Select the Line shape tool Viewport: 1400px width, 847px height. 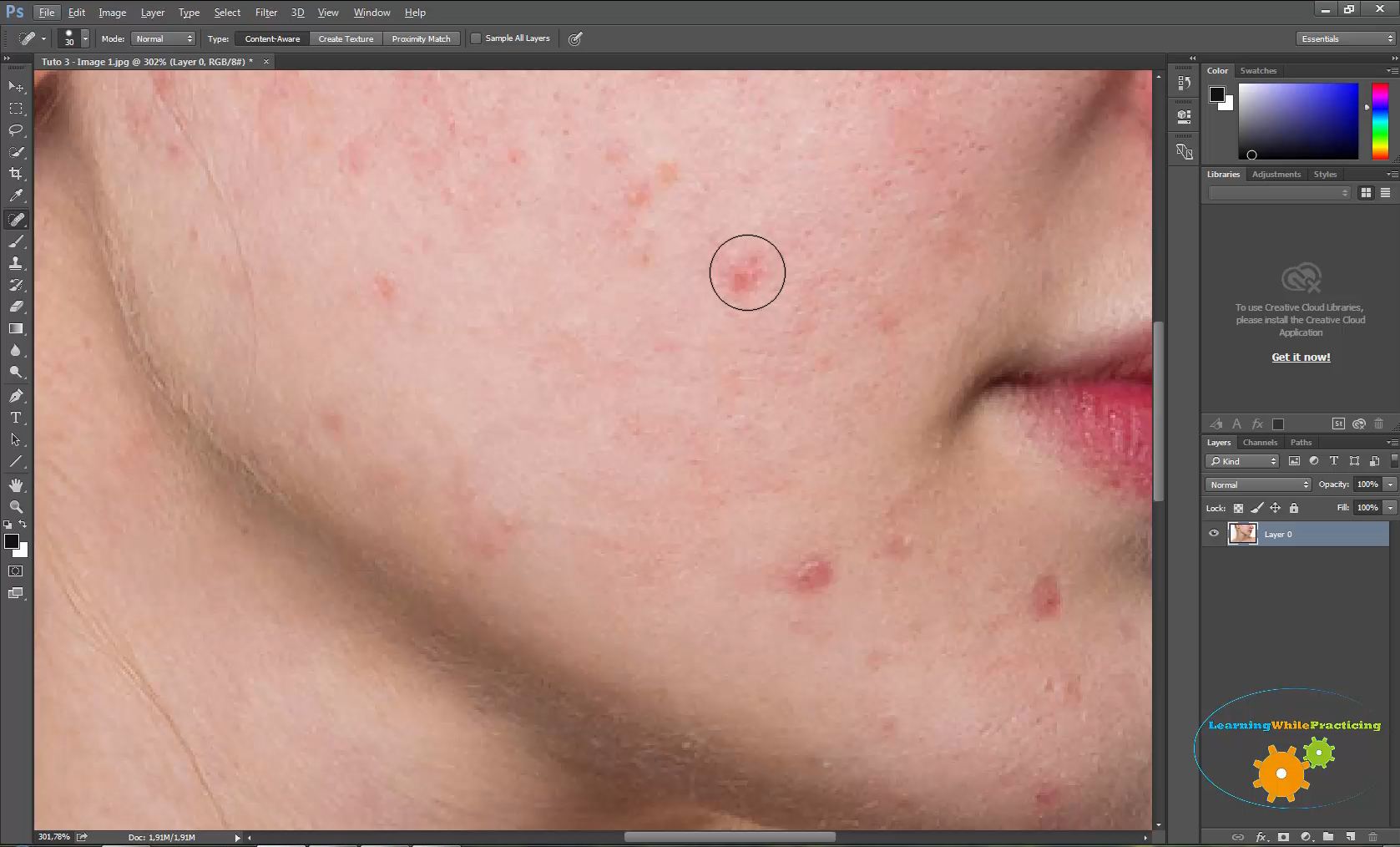16,461
